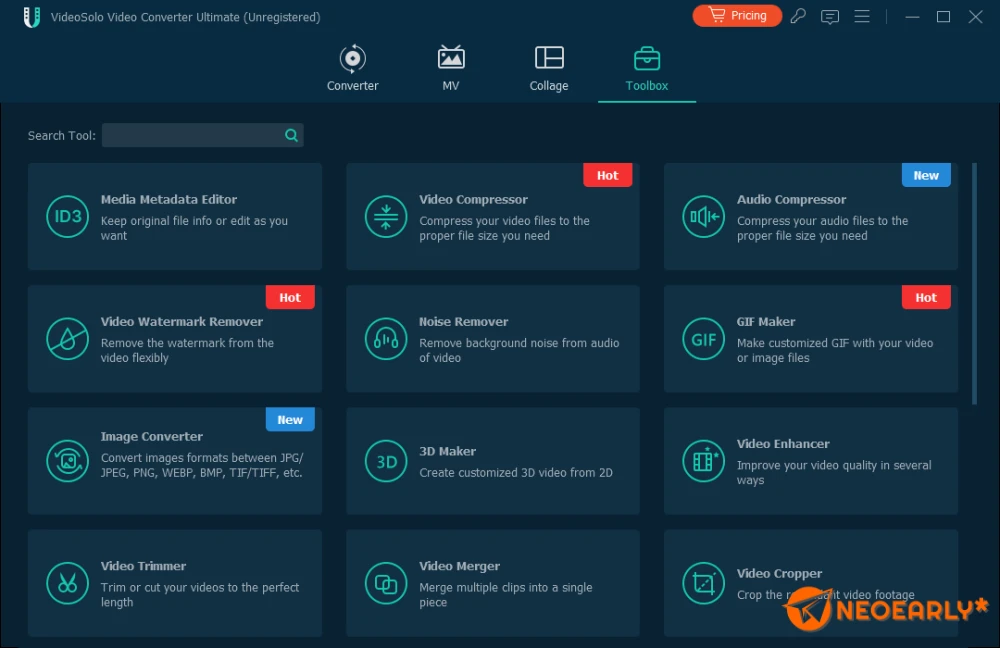Click the ID3 Media Metadata Editor icon

pyautogui.click(x=68, y=216)
